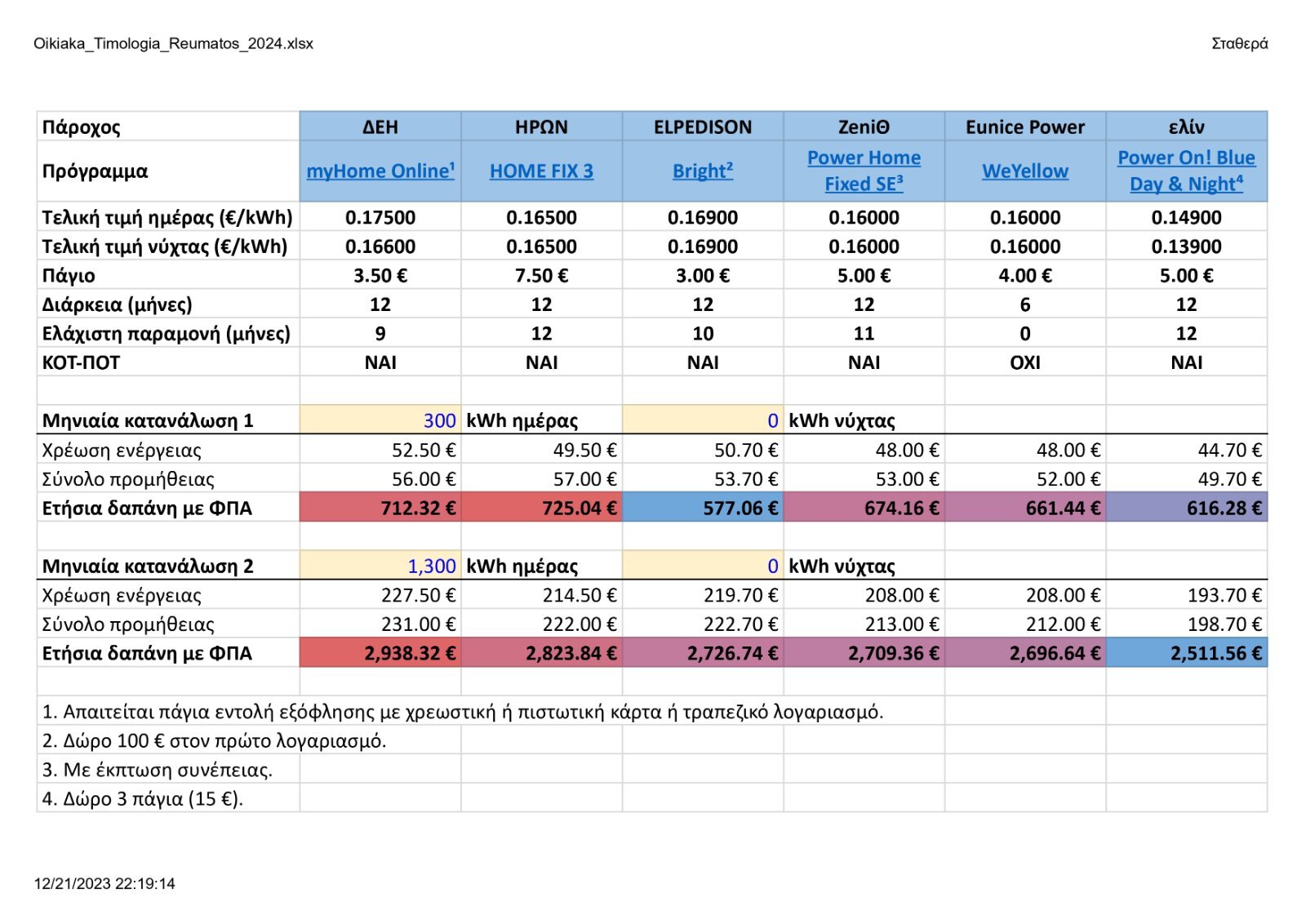Select footnote 3 about consistency discount

(x=157, y=770)
